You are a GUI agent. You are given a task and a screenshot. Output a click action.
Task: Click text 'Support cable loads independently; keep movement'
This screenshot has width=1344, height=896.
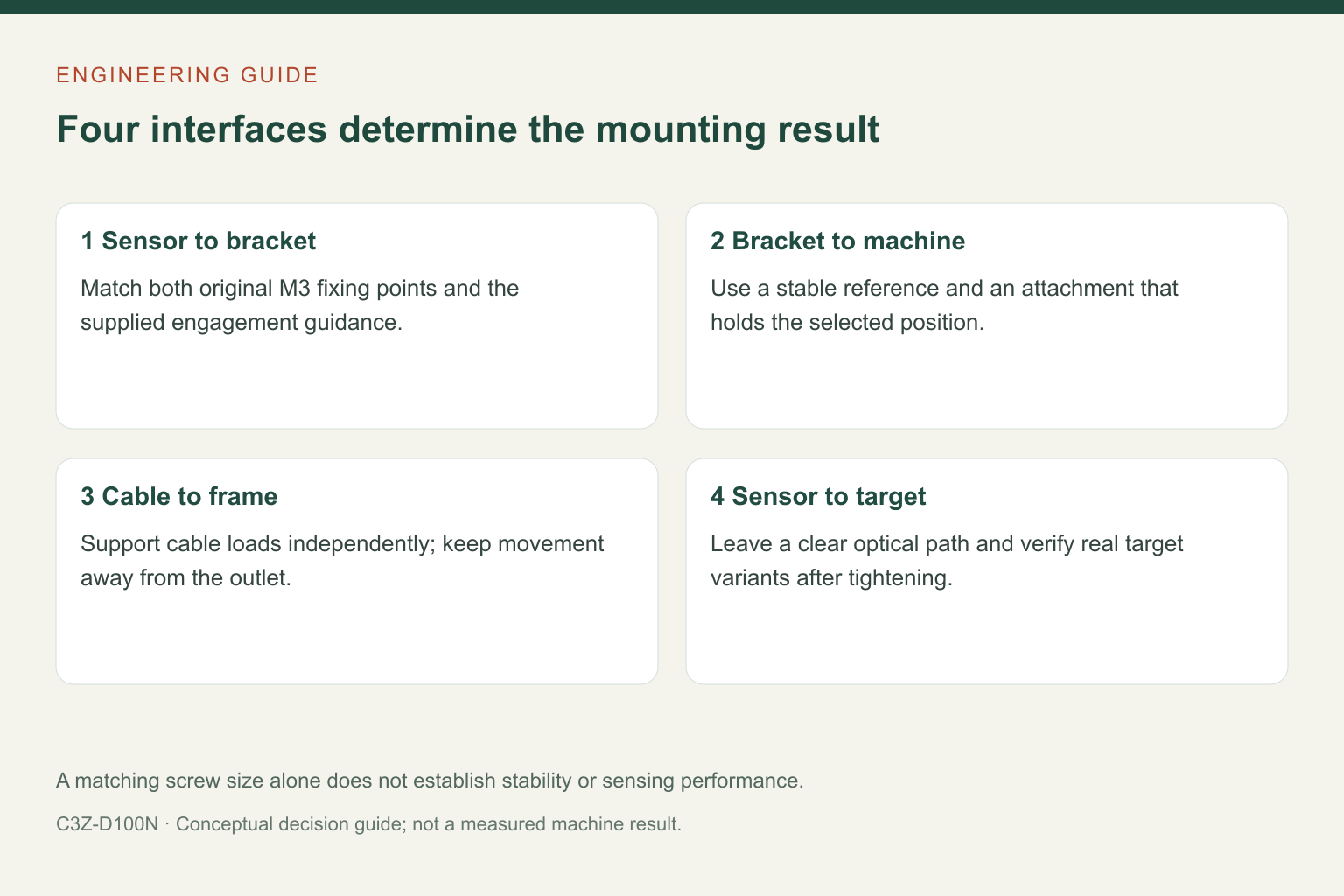click(x=342, y=544)
